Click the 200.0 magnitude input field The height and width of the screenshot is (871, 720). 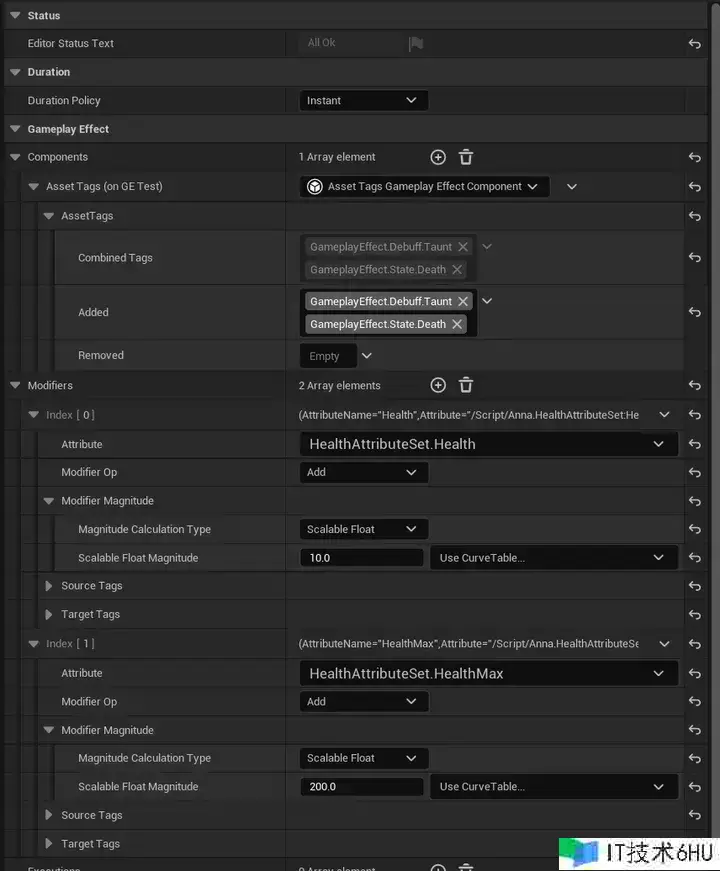coord(362,787)
